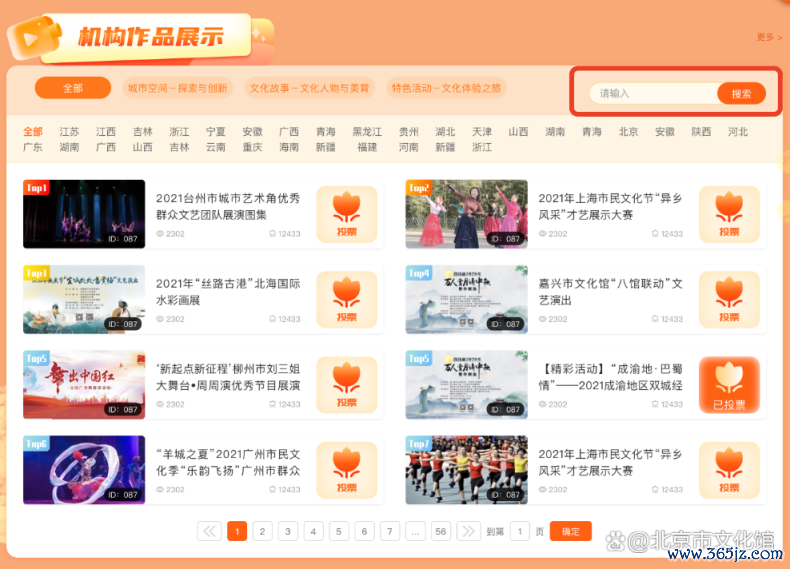
Task: Open the Top7 group dance thumbnail
Action: (467, 470)
